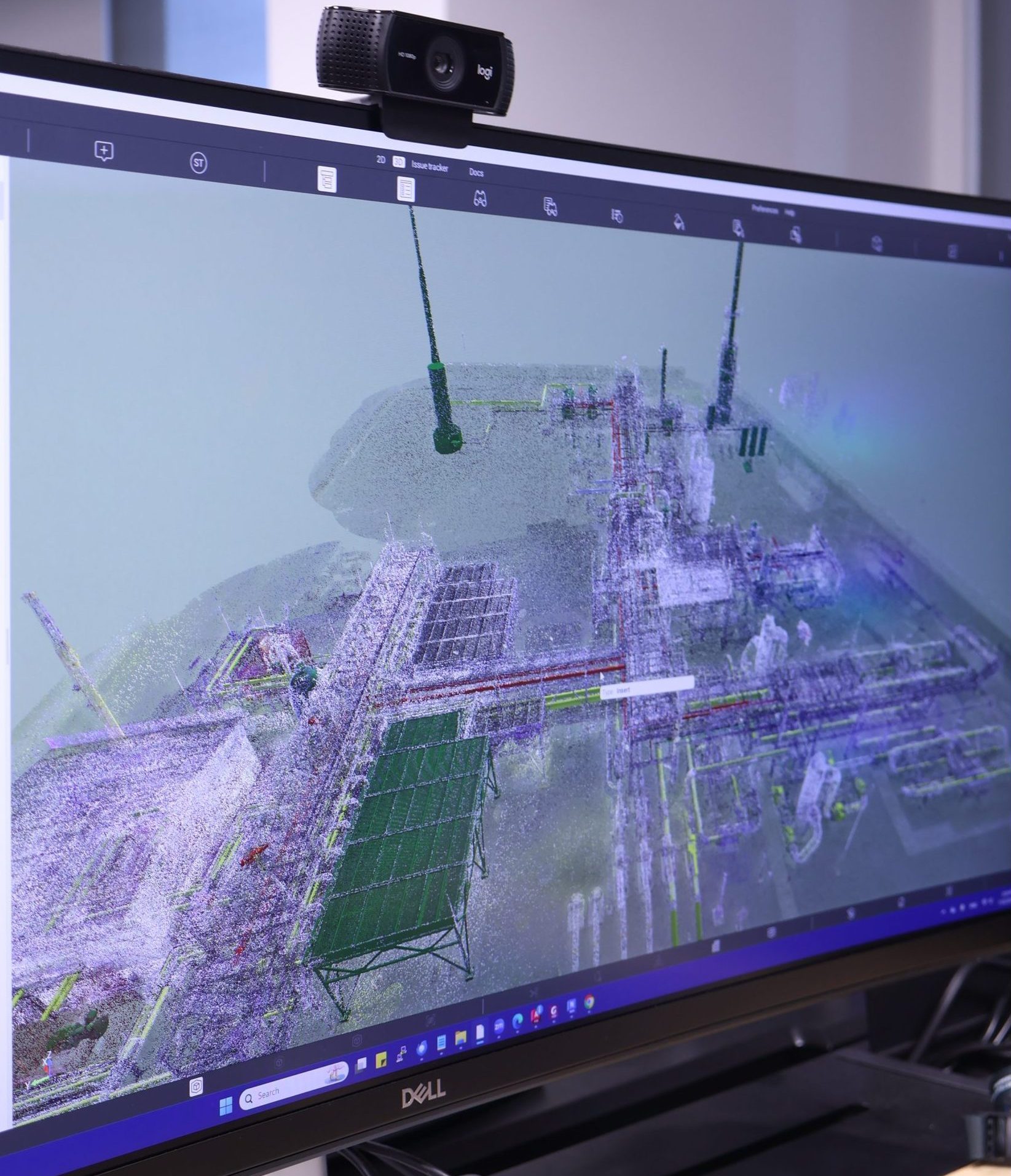This screenshot has width=1011, height=1176.
Task: Switch the viewer to 2D mode
Action: pyautogui.click(x=380, y=159)
